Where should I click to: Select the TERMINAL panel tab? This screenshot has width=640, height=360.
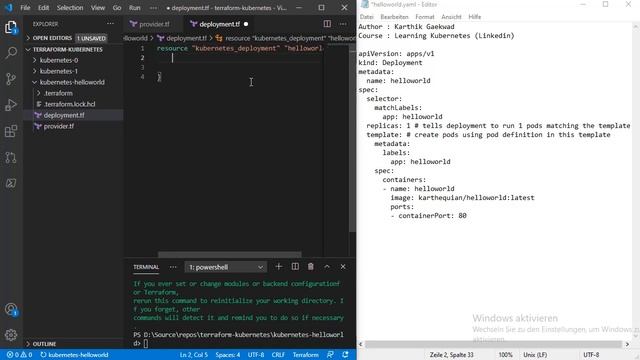[146, 267]
